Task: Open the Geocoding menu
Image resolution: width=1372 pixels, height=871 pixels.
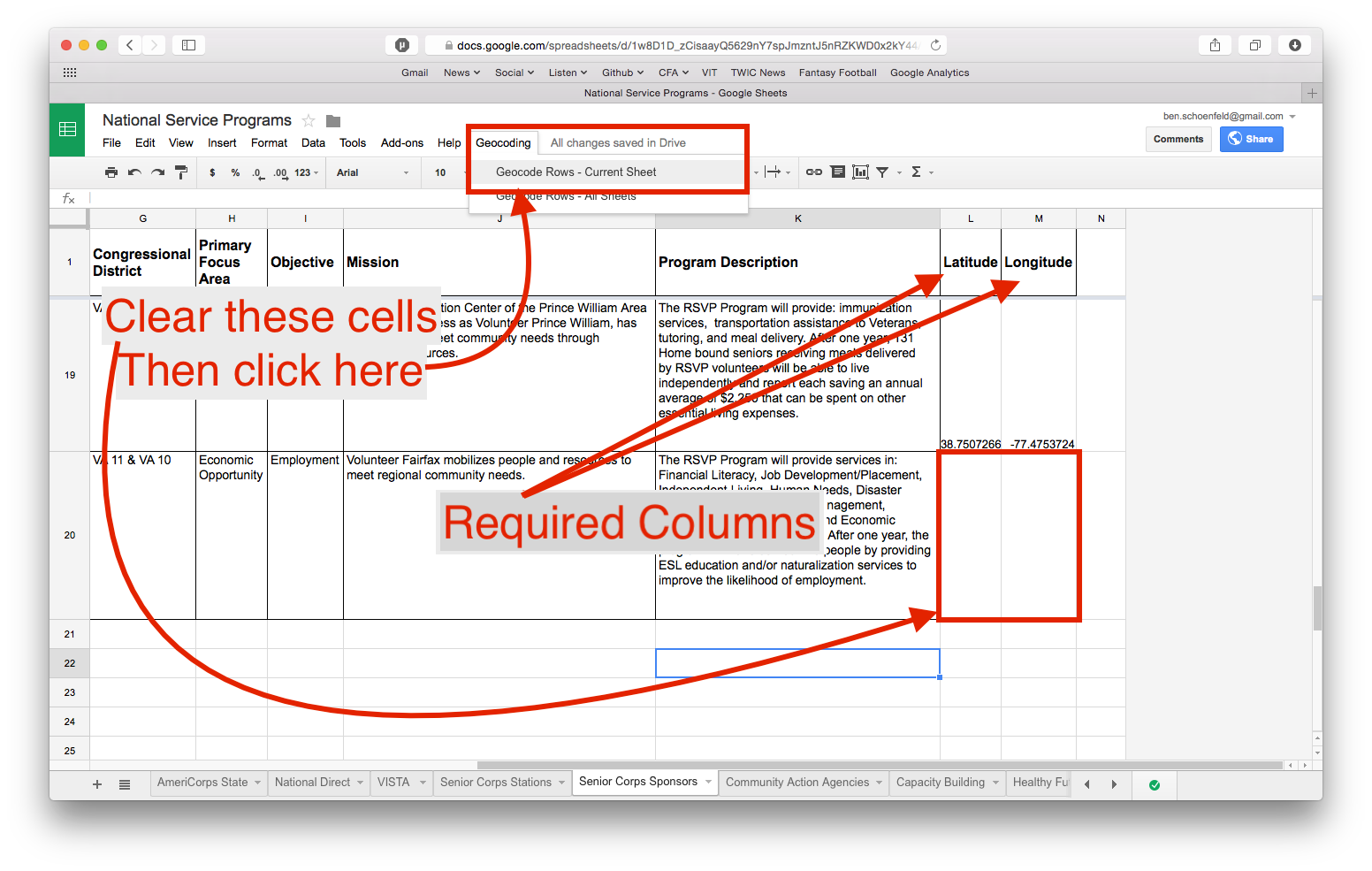Action: coord(503,142)
